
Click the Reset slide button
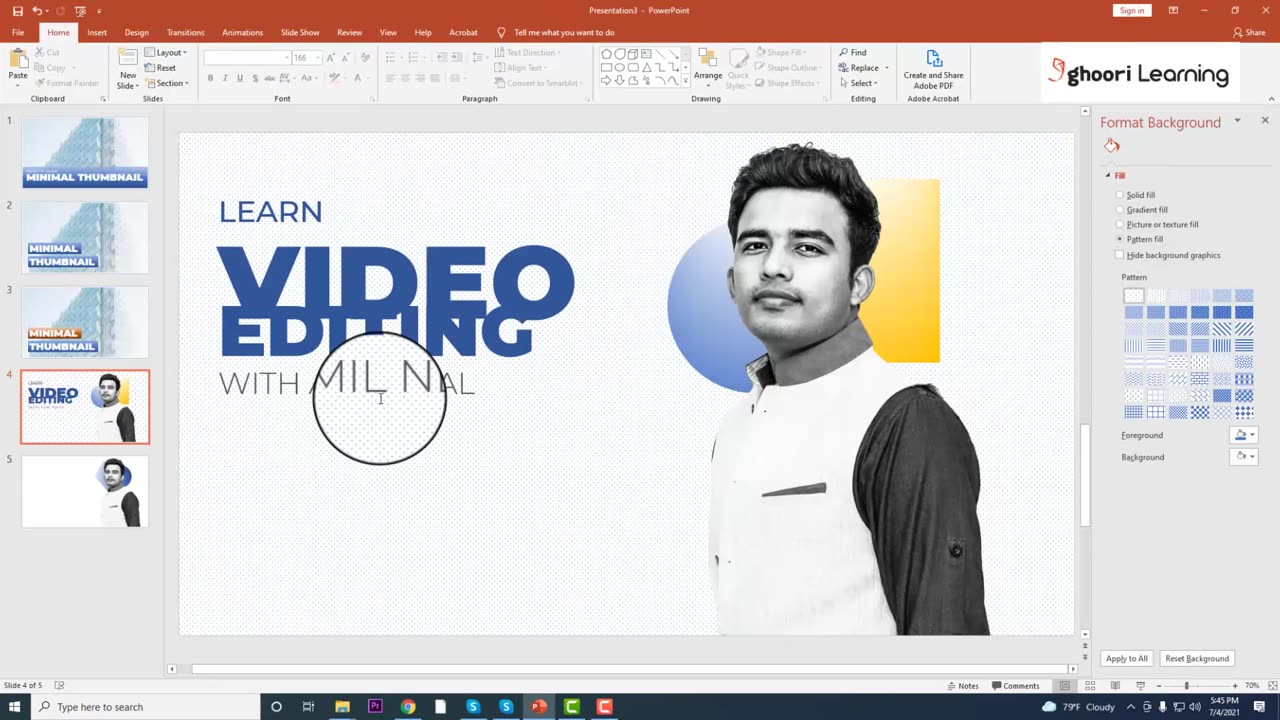[160, 68]
